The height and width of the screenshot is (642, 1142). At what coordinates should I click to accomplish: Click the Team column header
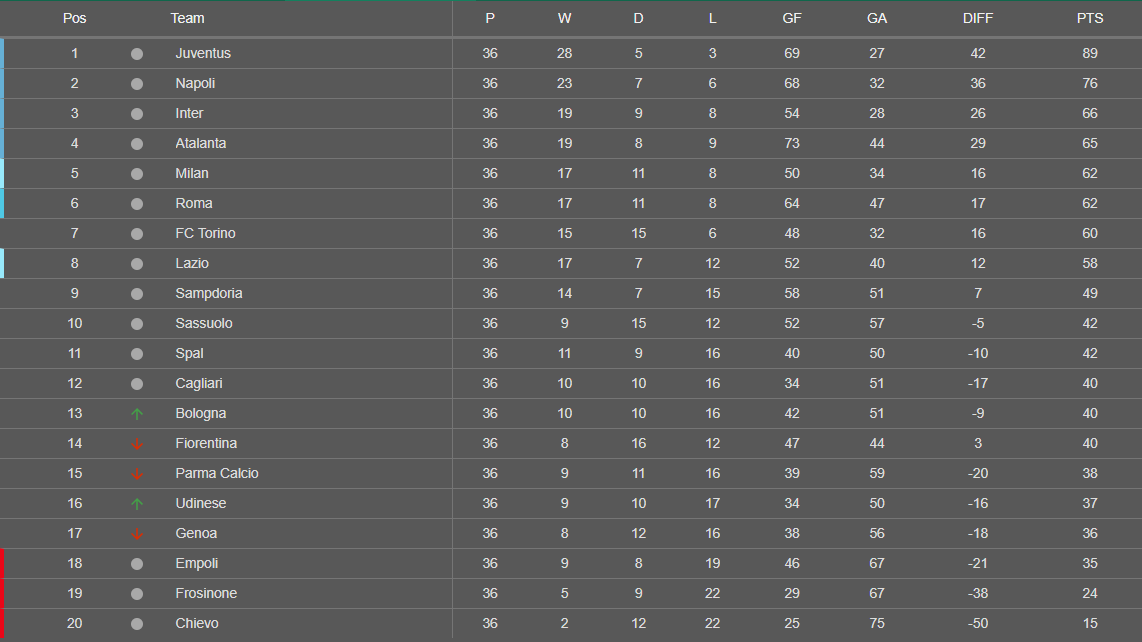click(x=187, y=18)
